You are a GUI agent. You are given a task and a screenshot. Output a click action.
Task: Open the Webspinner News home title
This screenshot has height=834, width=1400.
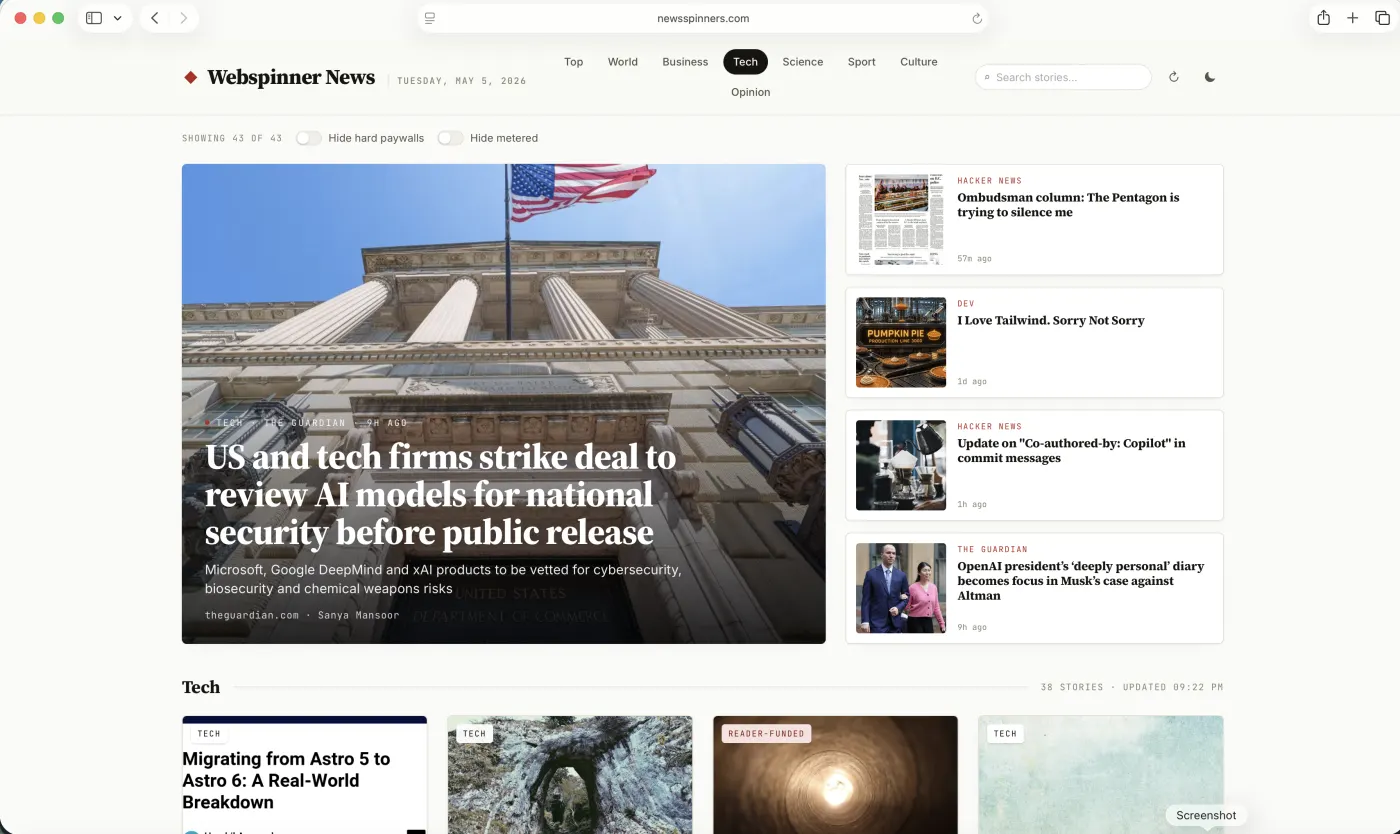click(x=291, y=77)
